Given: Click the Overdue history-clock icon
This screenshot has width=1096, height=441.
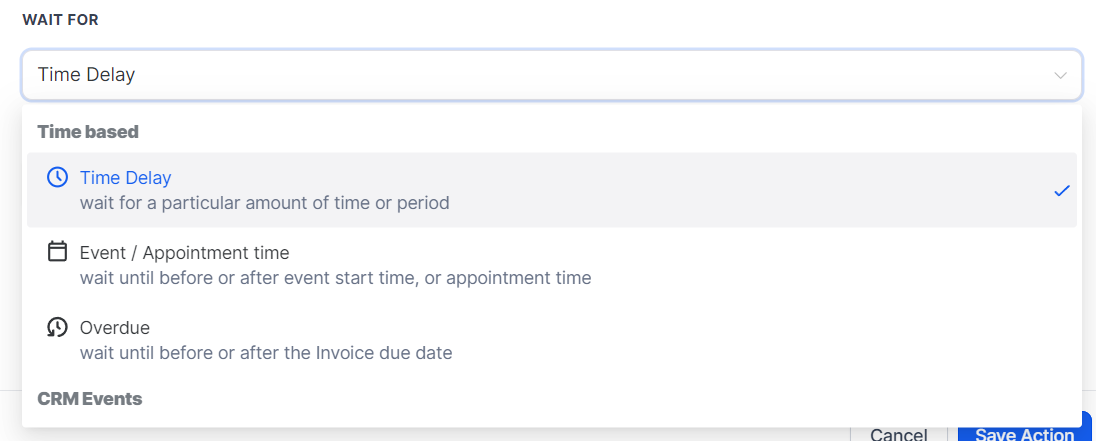Looking at the screenshot, I should pos(58,327).
